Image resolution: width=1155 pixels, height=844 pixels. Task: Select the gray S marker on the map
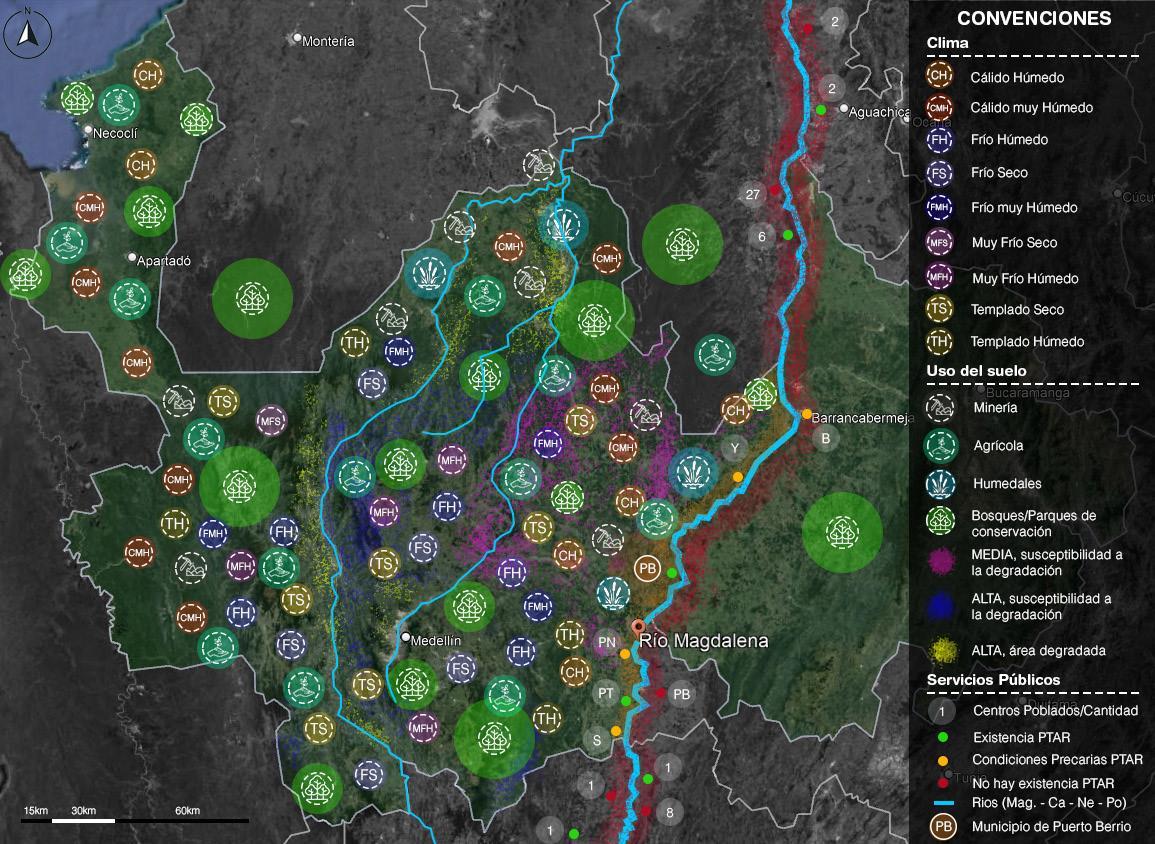pos(597,740)
